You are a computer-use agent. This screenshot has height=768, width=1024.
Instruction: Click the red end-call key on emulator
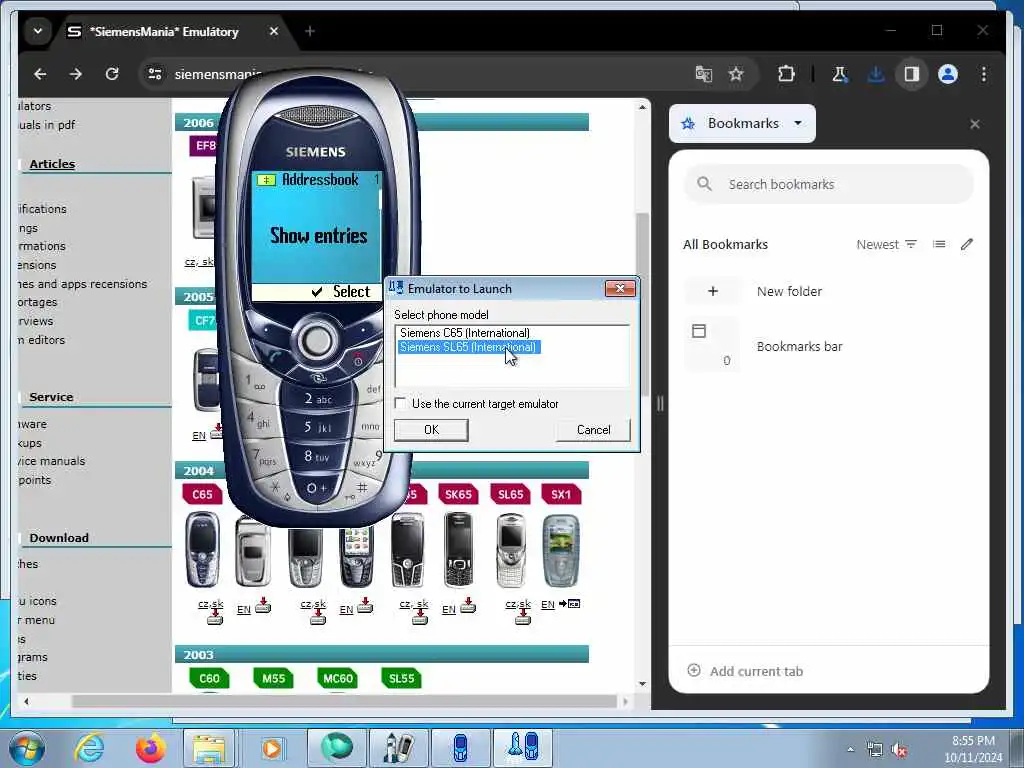coord(358,360)
